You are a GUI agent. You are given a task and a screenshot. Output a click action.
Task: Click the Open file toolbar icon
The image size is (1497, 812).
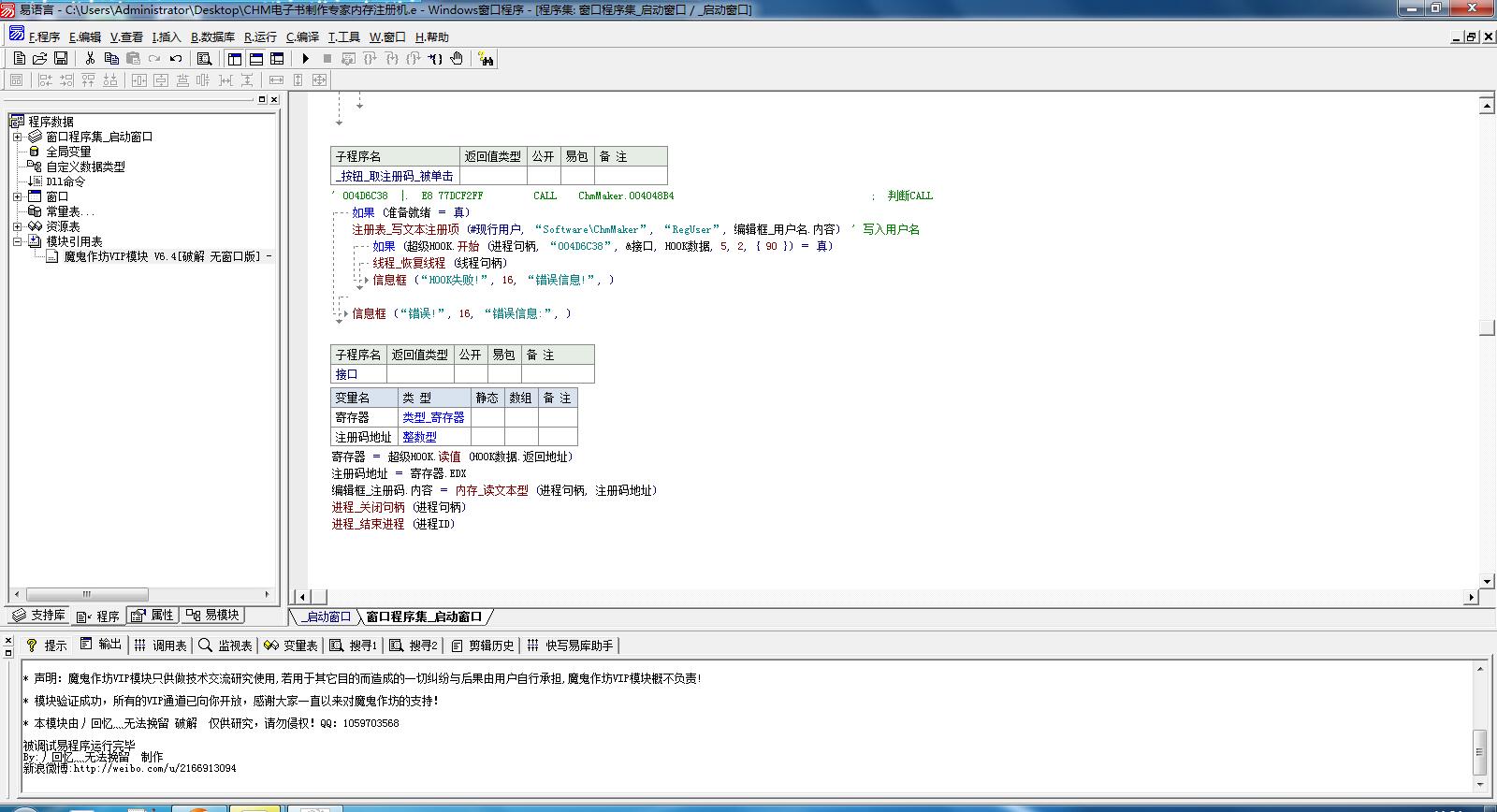[40, 58]
